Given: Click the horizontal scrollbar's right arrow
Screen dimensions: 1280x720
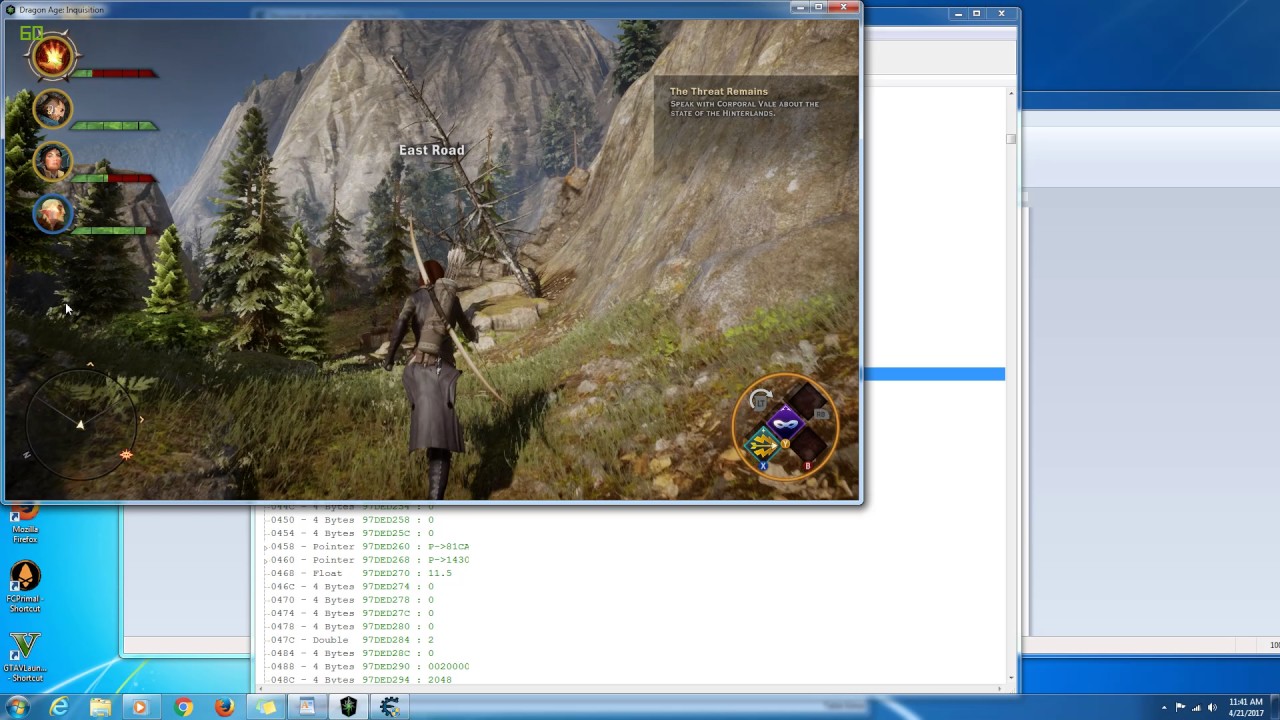Looking at the screenshot, I should [1000, 688].
